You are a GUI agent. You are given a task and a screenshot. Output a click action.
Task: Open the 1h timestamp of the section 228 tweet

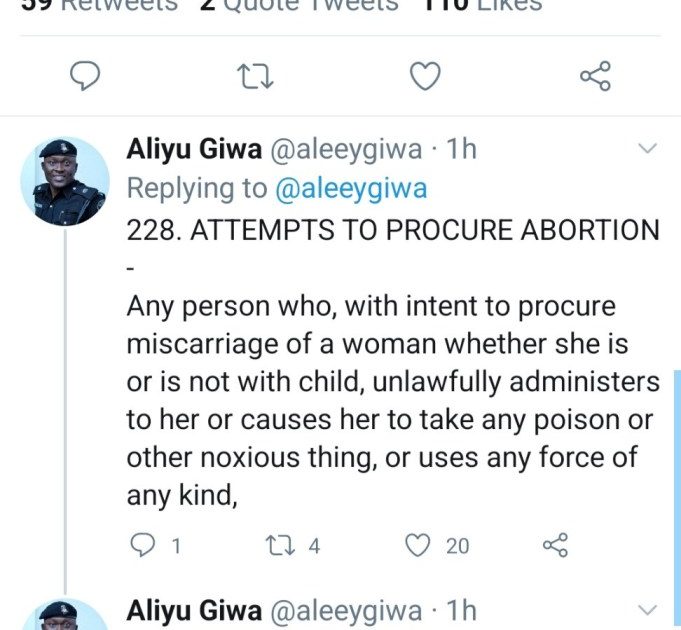461,150
